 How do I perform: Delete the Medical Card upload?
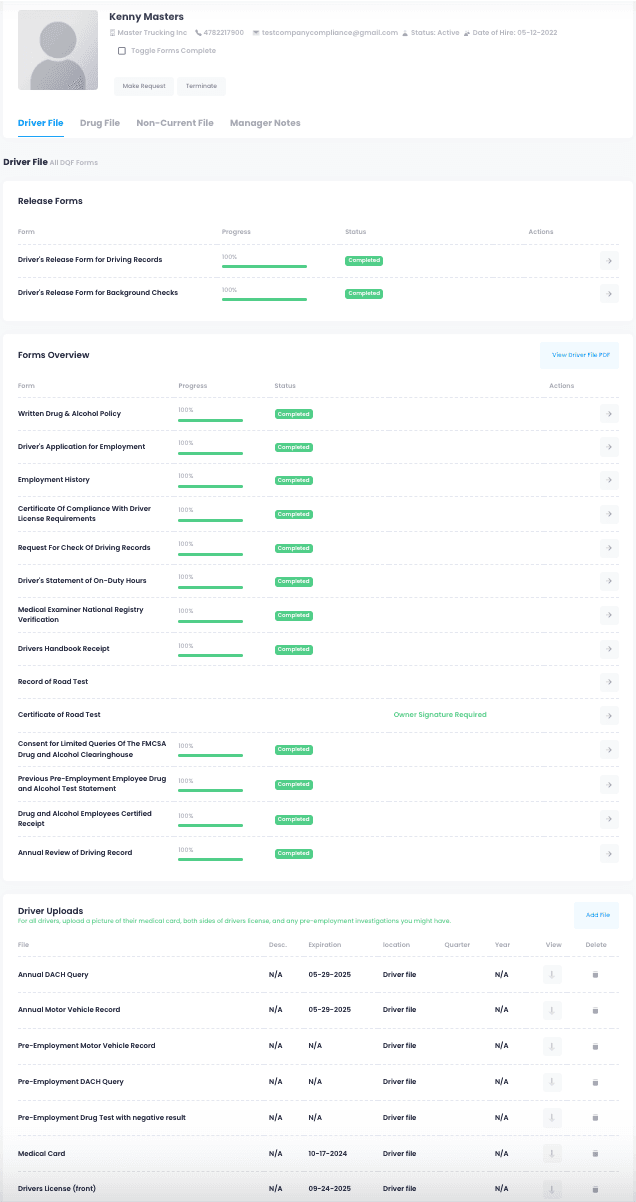(595, 1153)
